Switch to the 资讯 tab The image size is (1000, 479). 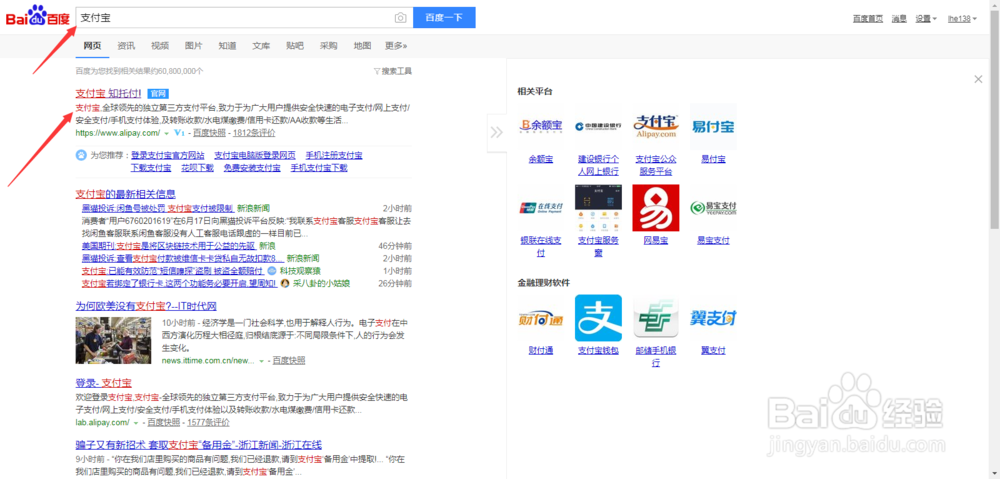click(126, 46)
